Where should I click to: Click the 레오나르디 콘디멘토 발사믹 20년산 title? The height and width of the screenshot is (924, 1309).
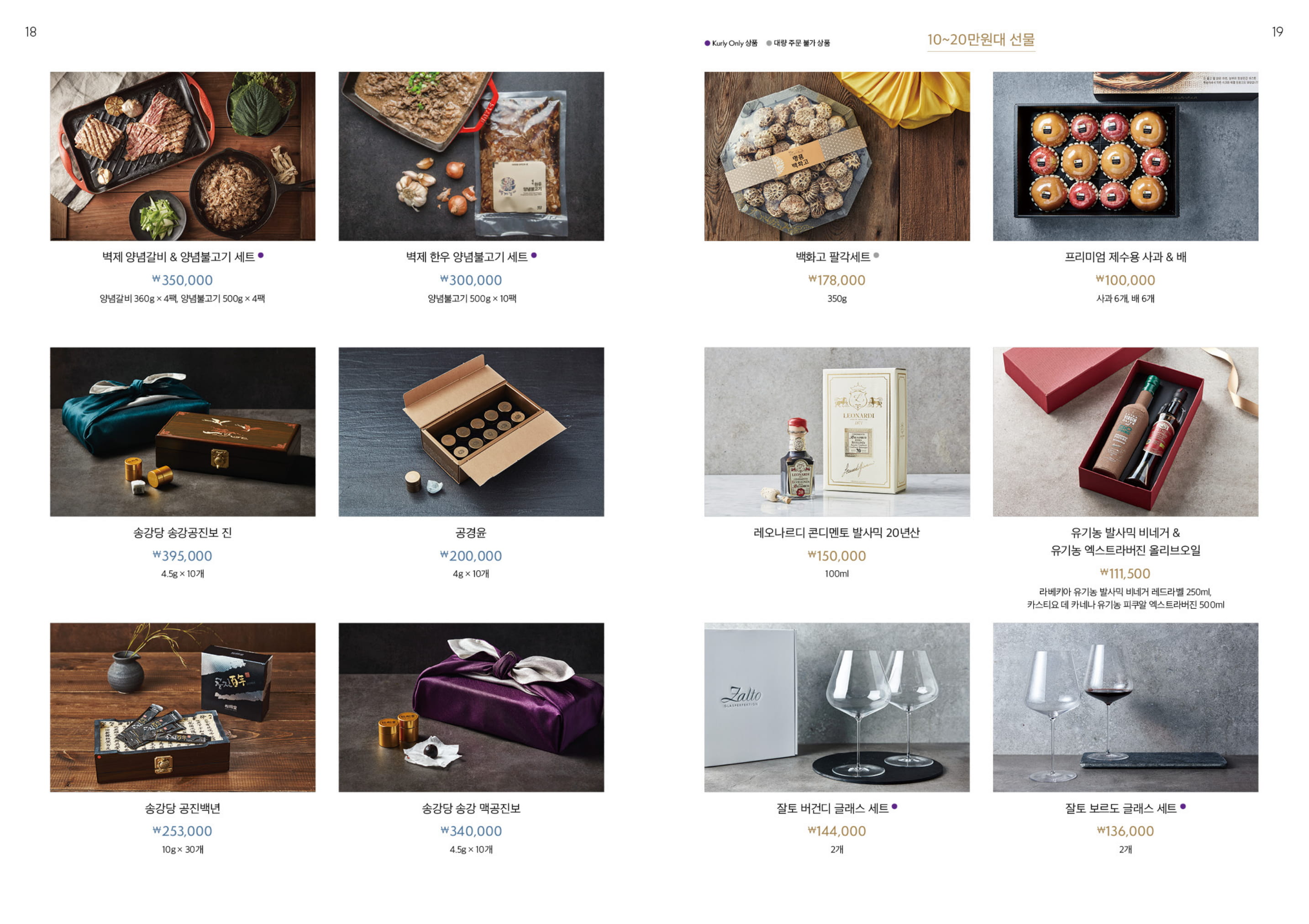pyautogui.click(x=836, y=533)
